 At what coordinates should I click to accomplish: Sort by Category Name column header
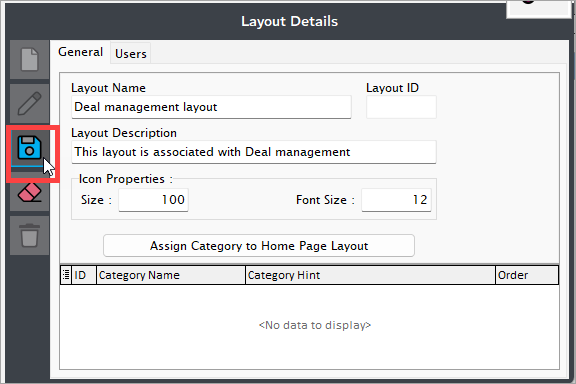click(x=171, y=275)
